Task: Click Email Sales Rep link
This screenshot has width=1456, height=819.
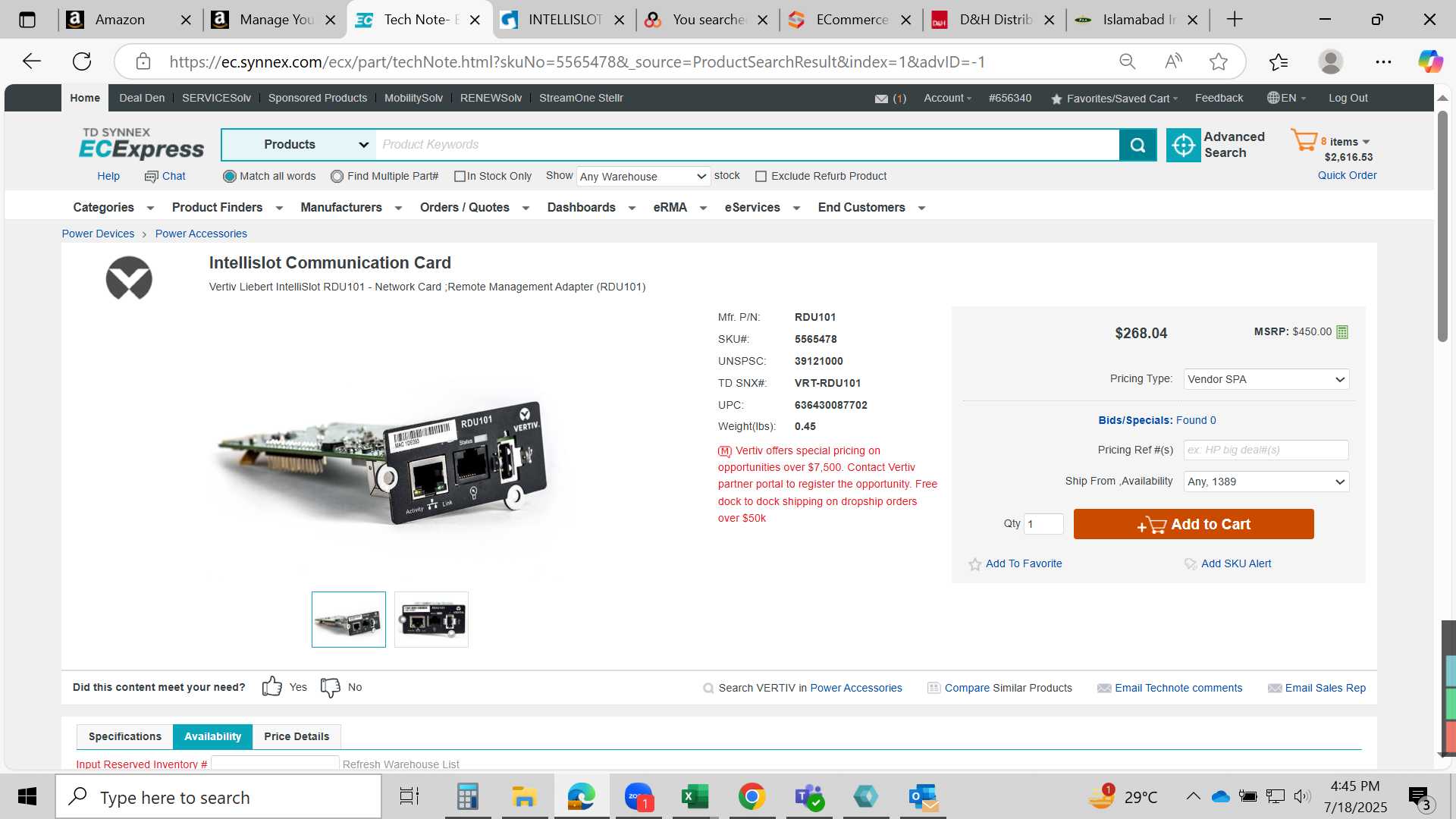Action: tap(1325, 688)
